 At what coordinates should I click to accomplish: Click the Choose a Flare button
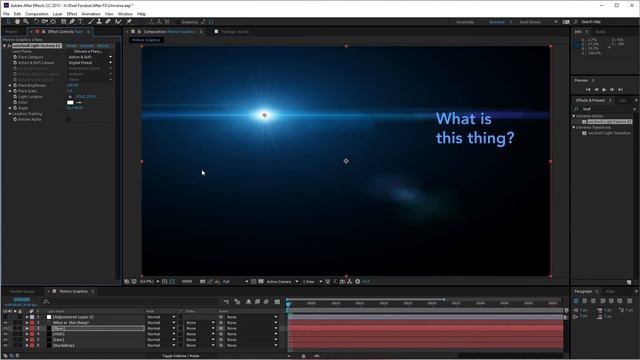[88, 51]
